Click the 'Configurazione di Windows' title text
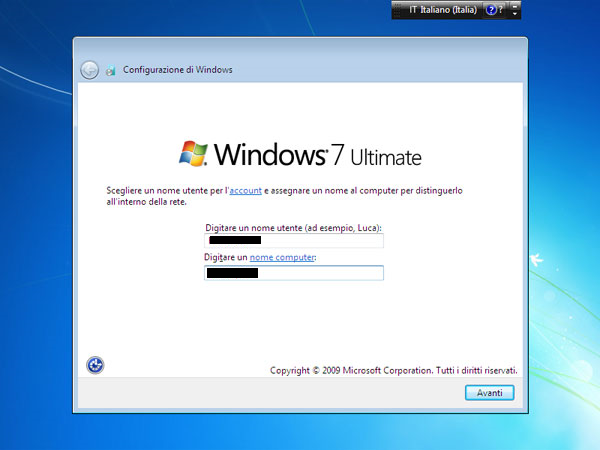This screenshot has width=600, height=450. (178, 70)
